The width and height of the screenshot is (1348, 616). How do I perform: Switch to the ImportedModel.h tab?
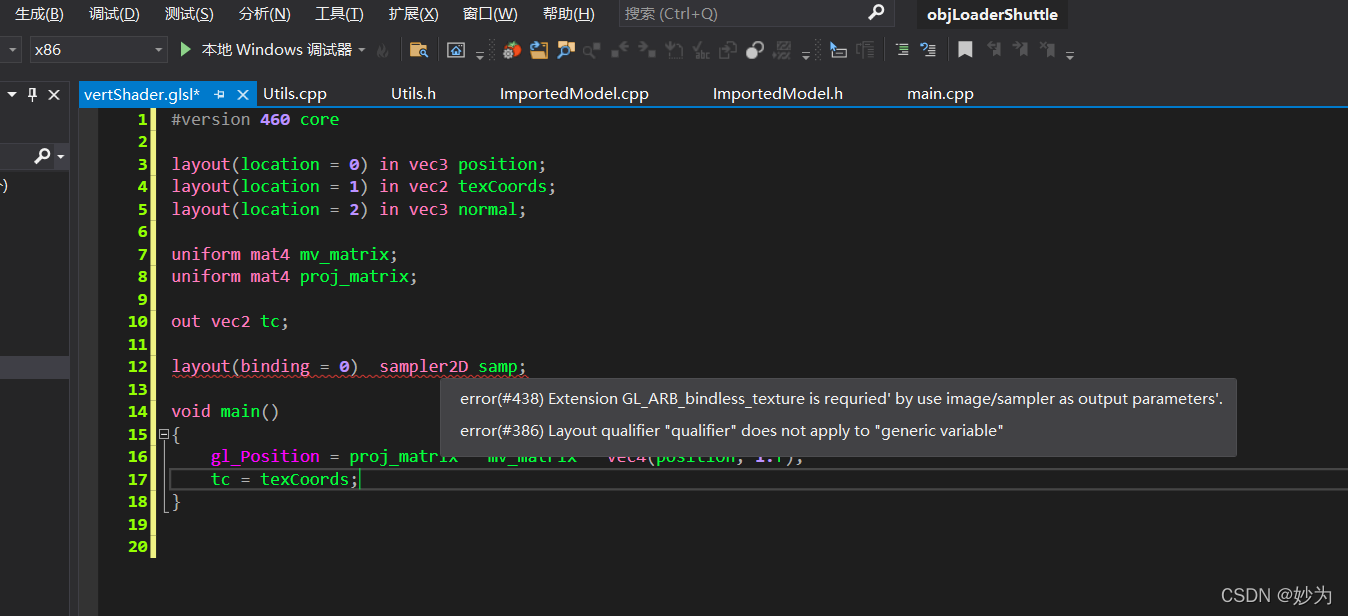click(778, 94)
